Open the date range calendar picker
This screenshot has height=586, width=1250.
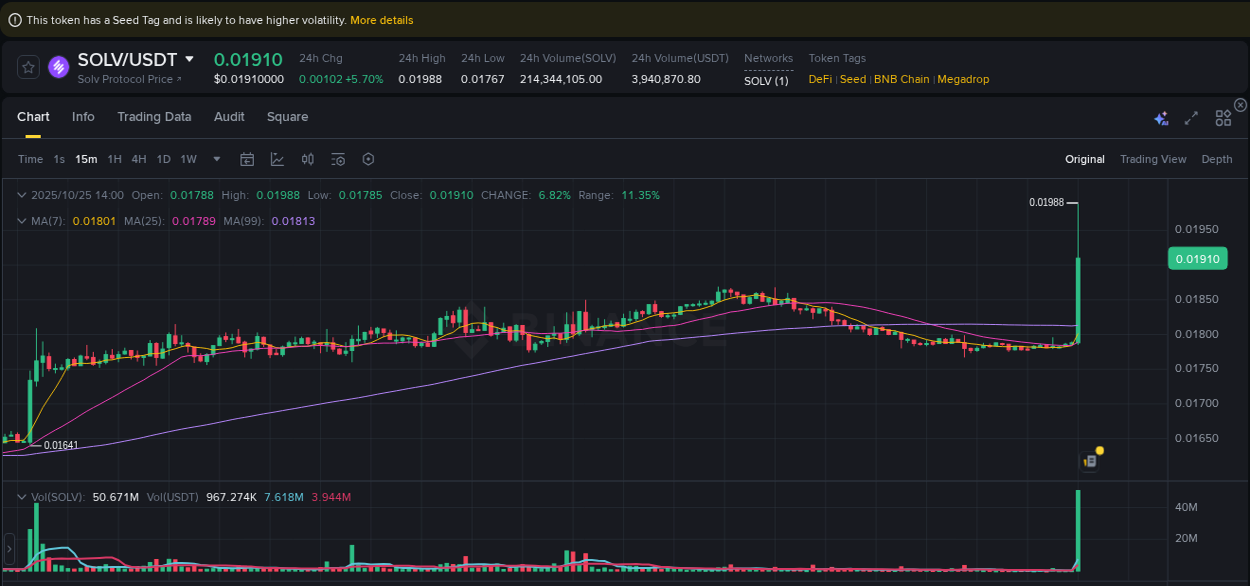247,159
